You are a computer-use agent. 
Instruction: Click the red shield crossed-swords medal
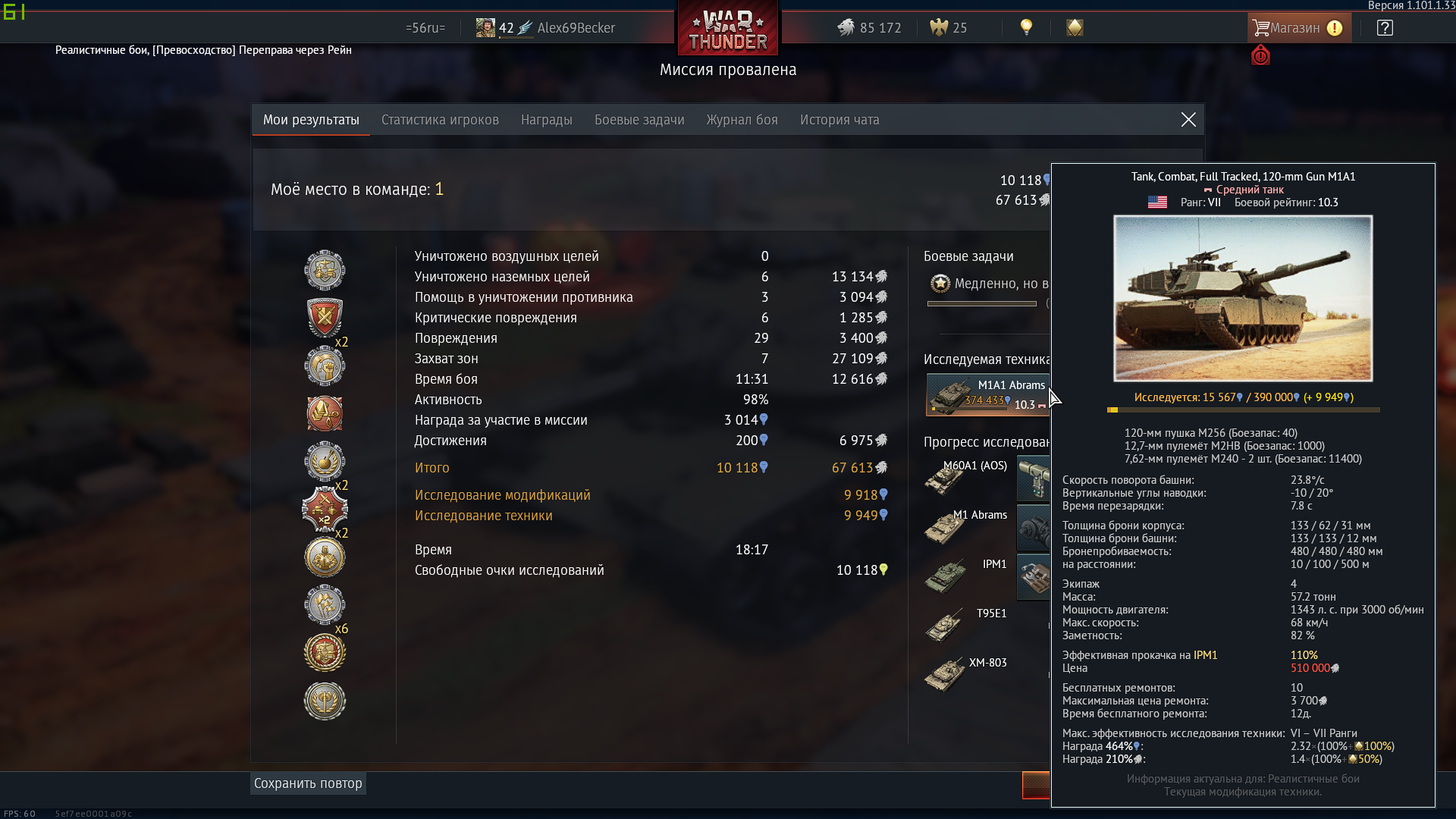point(325,318)
